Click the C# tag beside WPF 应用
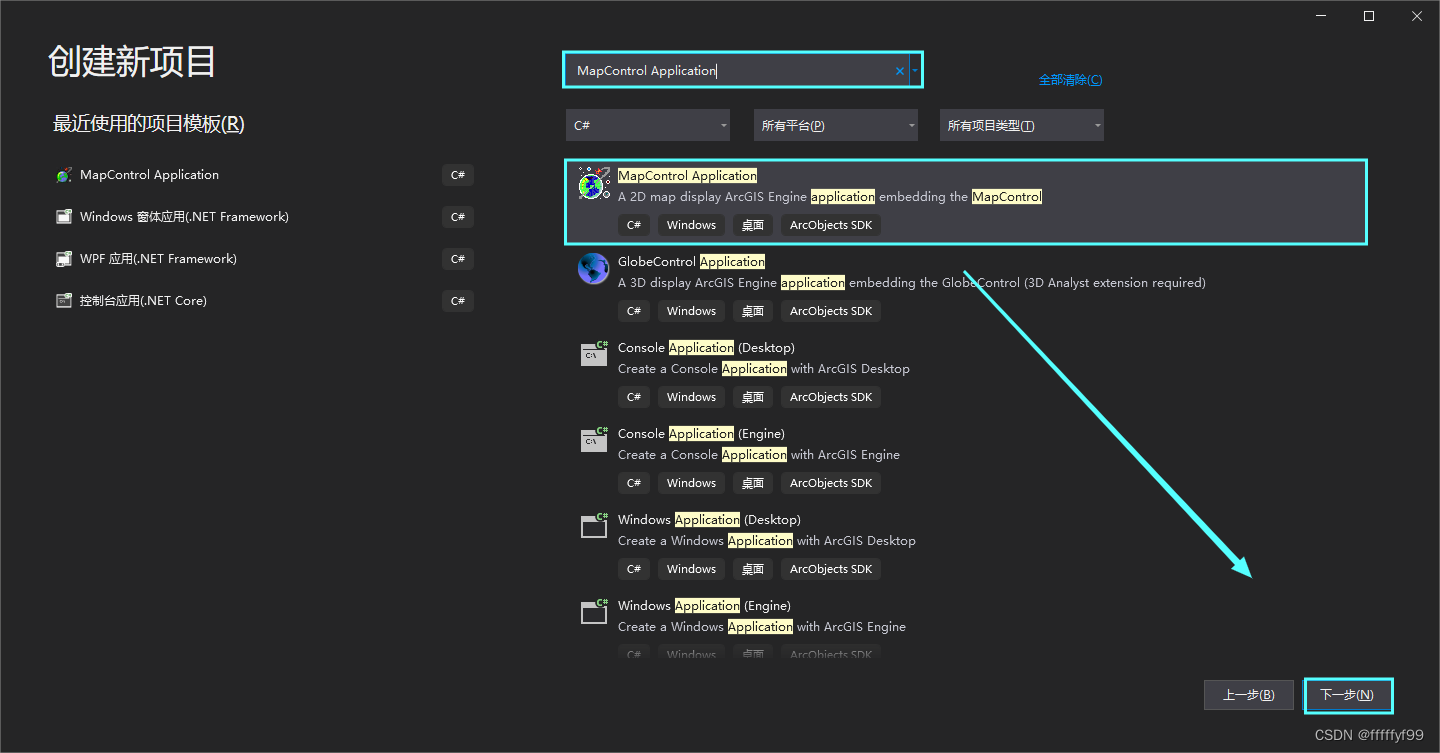 pyautogui.click(x=458, y=259)
